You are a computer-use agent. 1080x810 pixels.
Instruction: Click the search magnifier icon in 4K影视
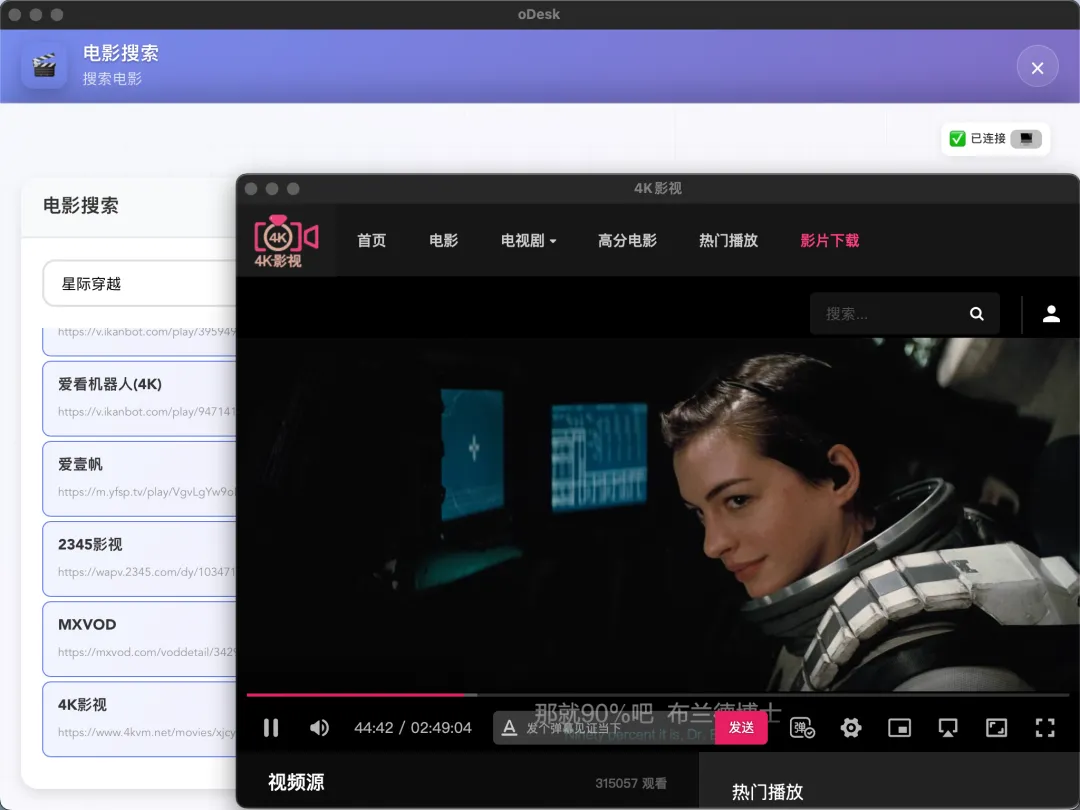click(x=976, y=314)
